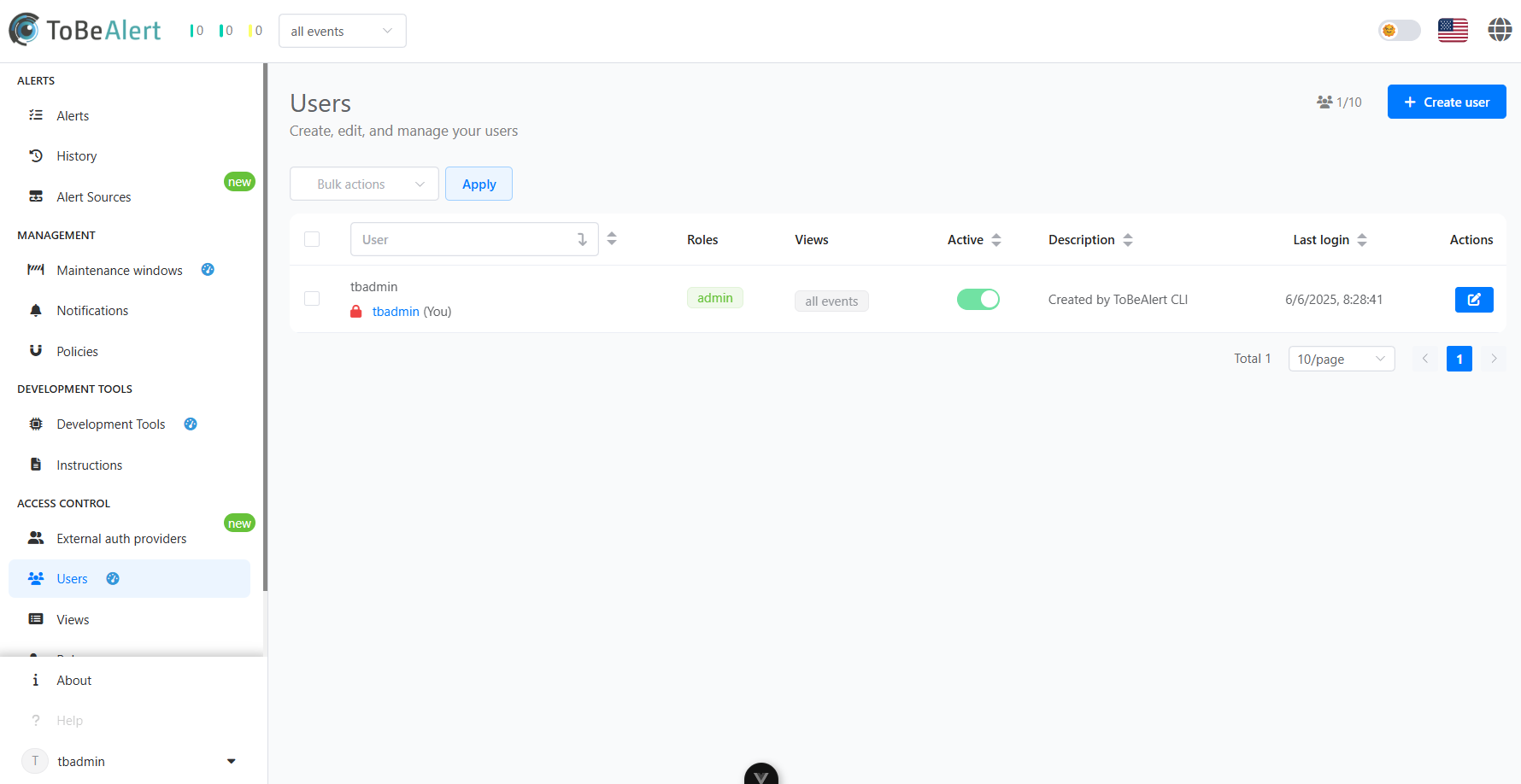Click the Instructions document icon
1521x784 pixels.
tap(36, 465)
